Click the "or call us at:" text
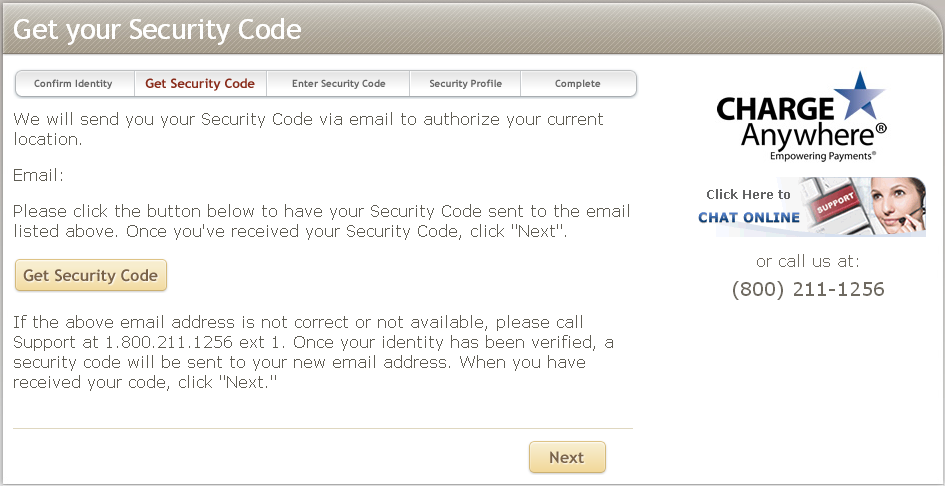Image resolution: width=945 pixels, height=486 pixels. [x=808, y=262]
